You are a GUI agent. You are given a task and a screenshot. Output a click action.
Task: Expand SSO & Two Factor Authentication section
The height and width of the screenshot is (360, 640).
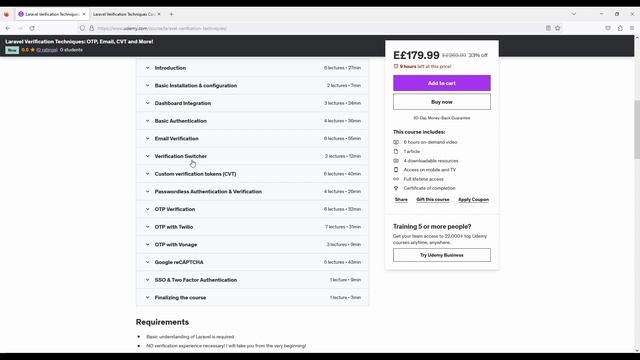click(x=252, y=280)
